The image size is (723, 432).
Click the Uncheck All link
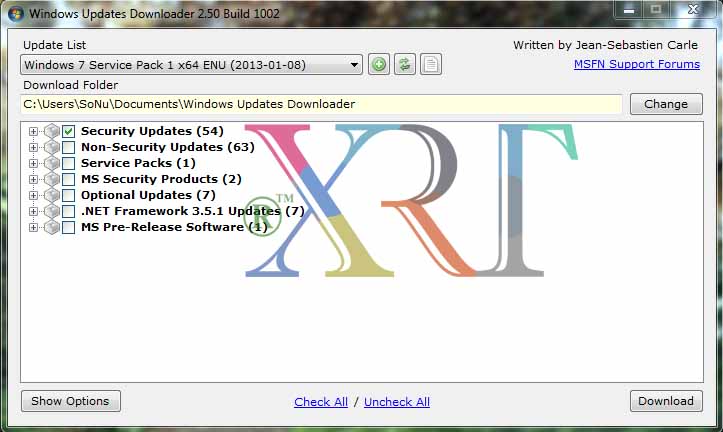tap(397, 402)
